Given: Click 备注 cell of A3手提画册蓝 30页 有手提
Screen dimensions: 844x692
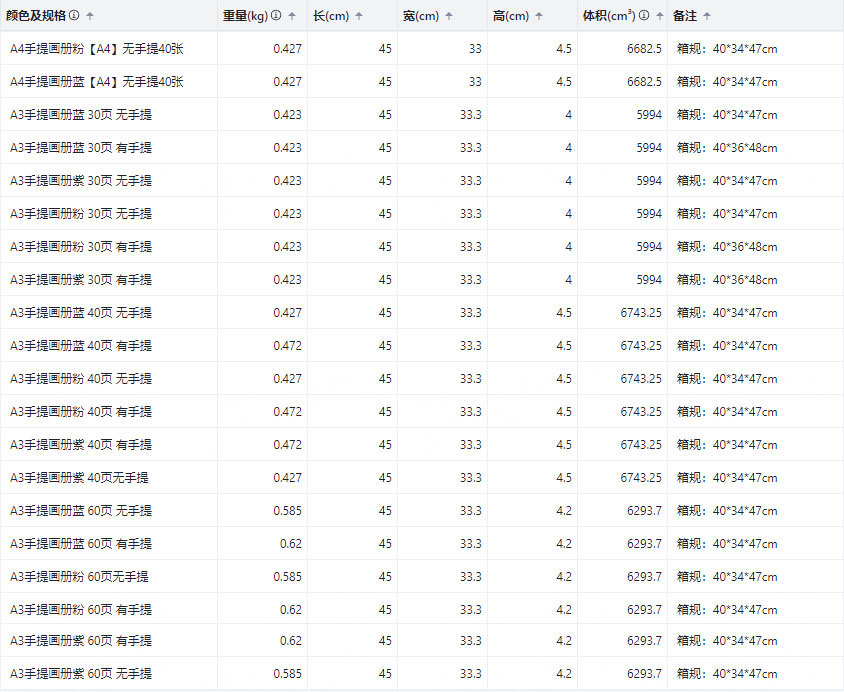Looking at the screenshot, I should (x=727, y=147).
